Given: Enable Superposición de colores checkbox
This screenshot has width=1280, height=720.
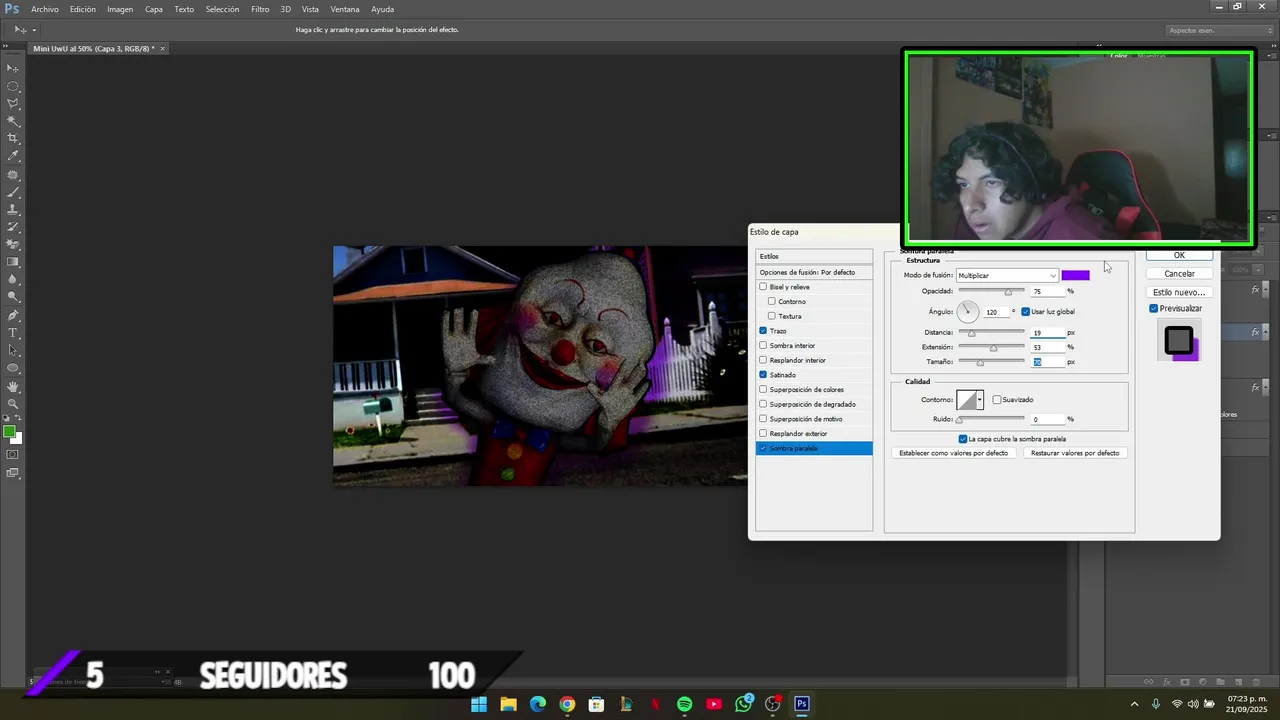Looking at the screenshot, I should 763,389.
